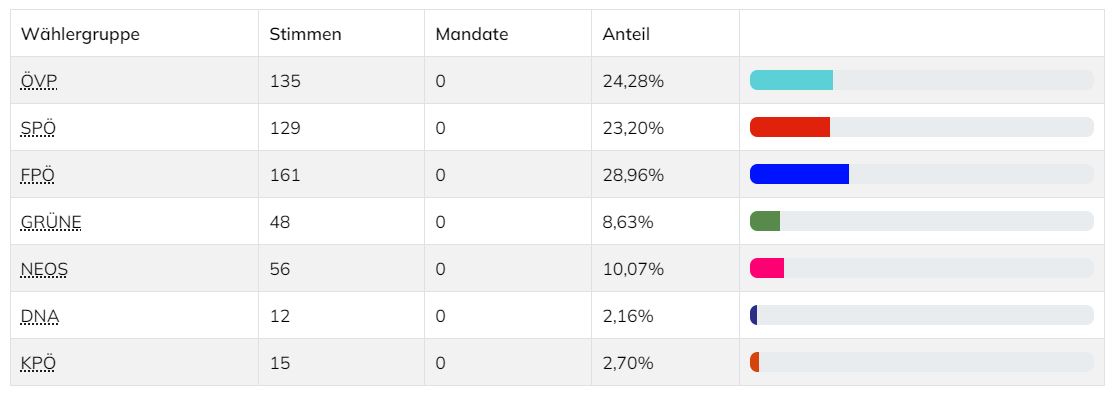This screenshot has height=398, width=1117.
Task: Click the pink NEOS share bar
Action: 767,268
